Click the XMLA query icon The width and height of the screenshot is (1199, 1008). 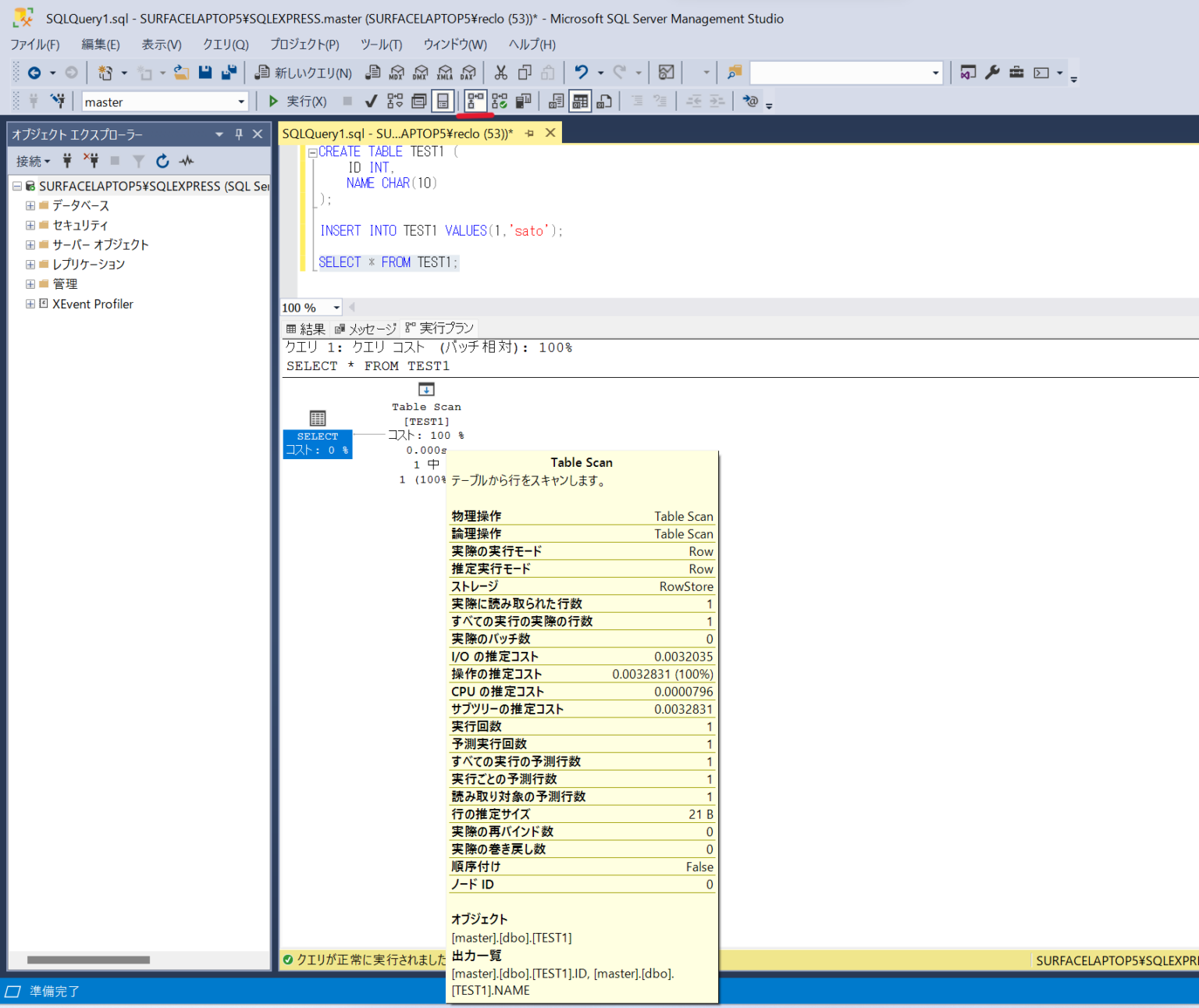[445, 72]
